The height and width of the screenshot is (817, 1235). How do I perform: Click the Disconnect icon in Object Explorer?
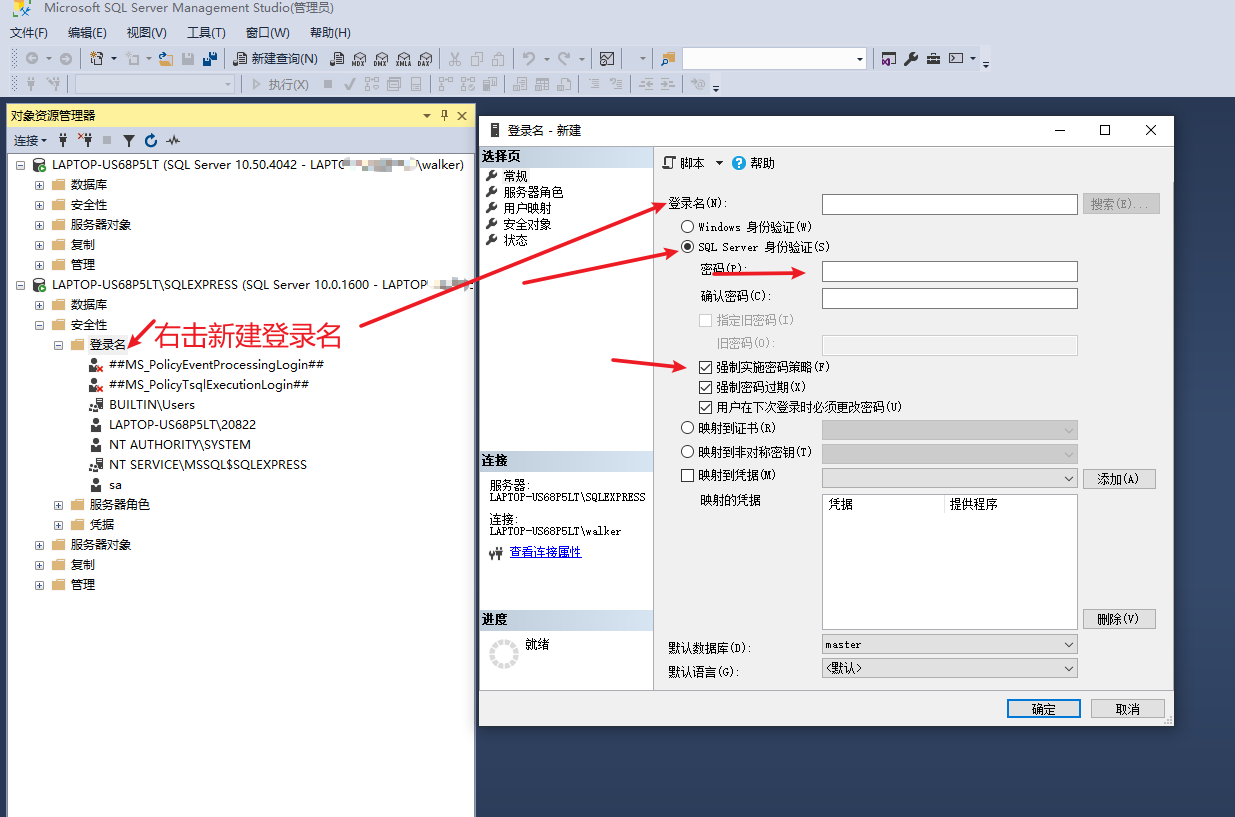(85, 141)
